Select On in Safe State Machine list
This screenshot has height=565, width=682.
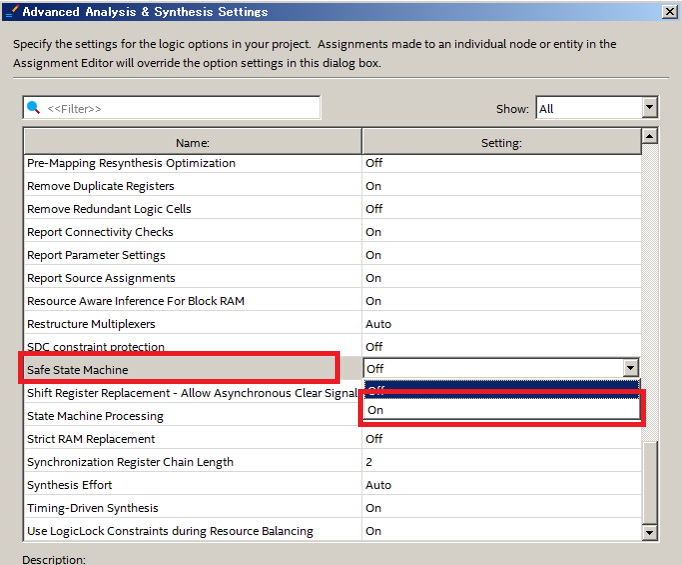point(500,410)
